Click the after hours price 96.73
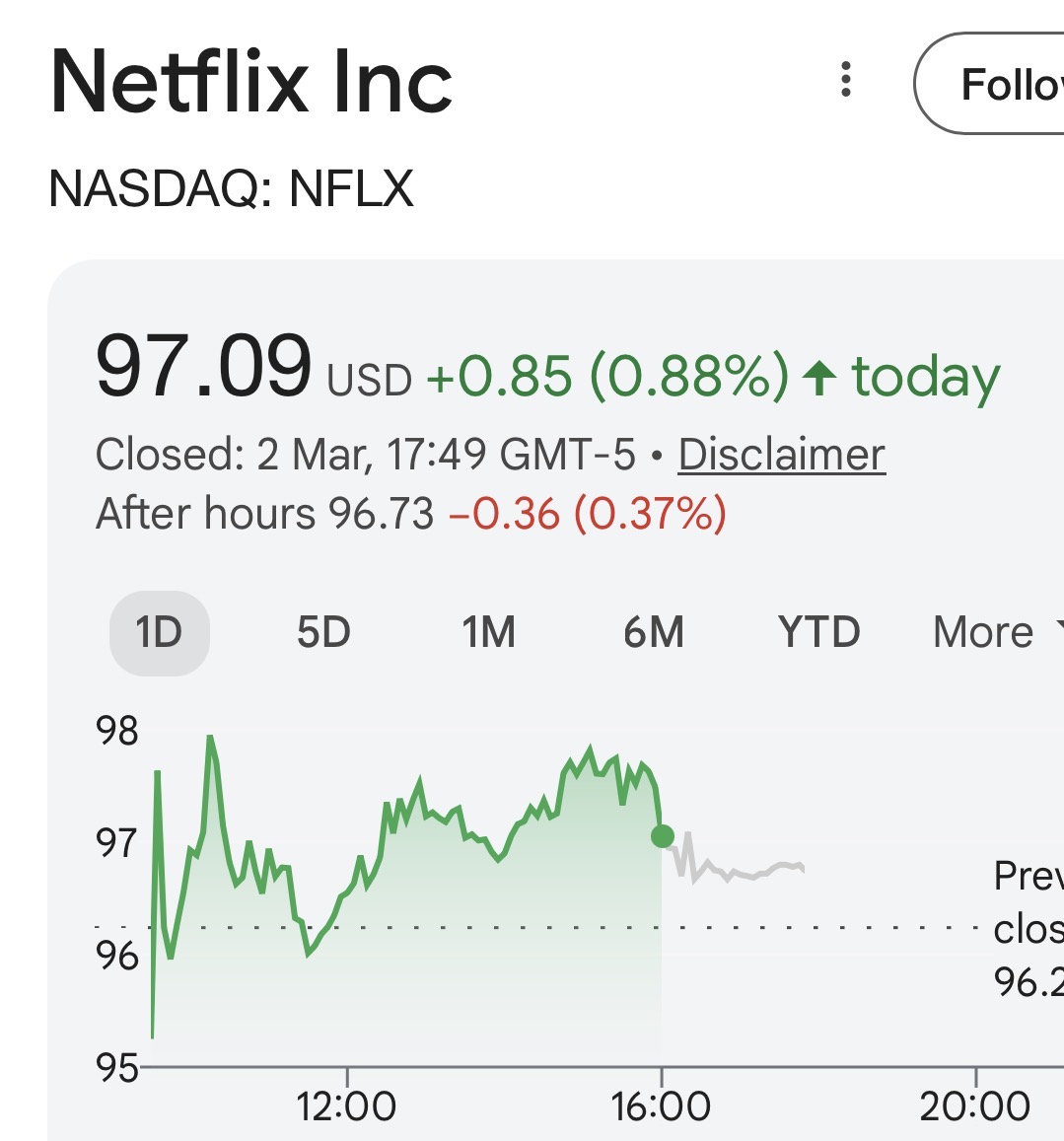The width and height of the screenshot is (1064, 1141). coord(381,514)
